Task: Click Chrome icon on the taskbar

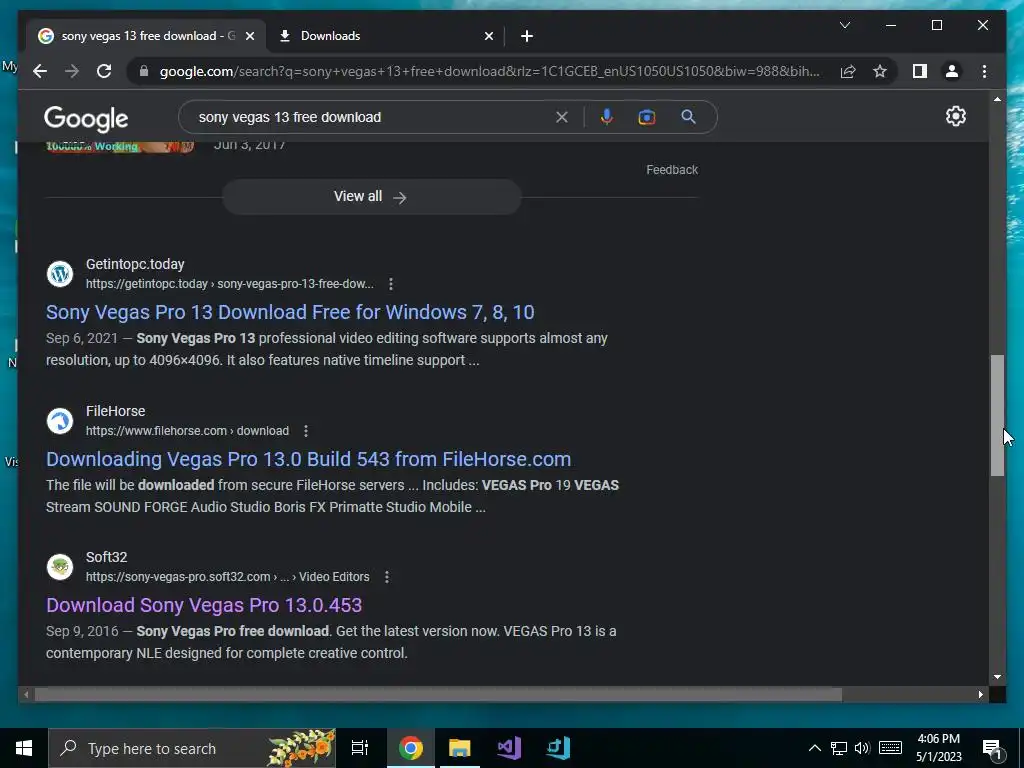Action: tap(411, 748)
